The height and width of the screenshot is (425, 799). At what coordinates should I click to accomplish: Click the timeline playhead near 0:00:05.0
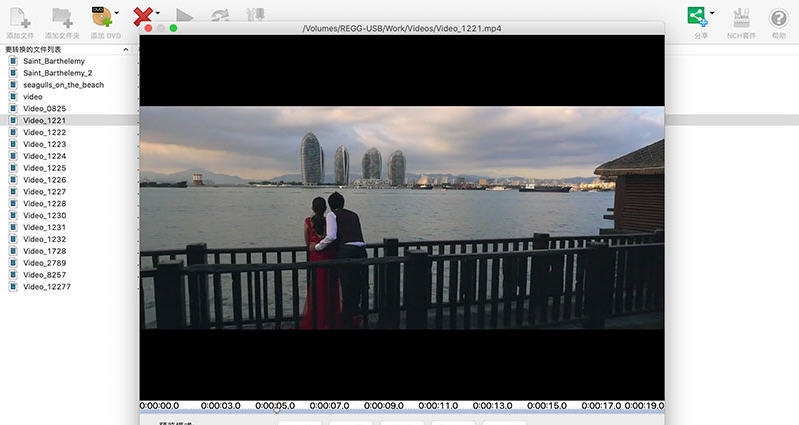pos(276,409)
